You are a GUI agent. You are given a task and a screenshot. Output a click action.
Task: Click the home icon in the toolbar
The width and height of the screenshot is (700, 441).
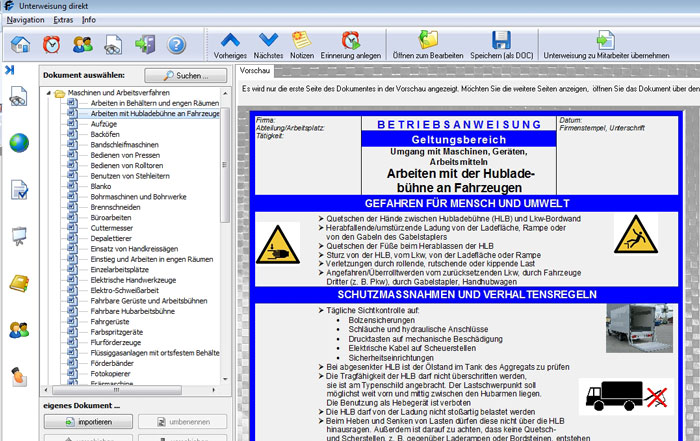pos(21,45)
